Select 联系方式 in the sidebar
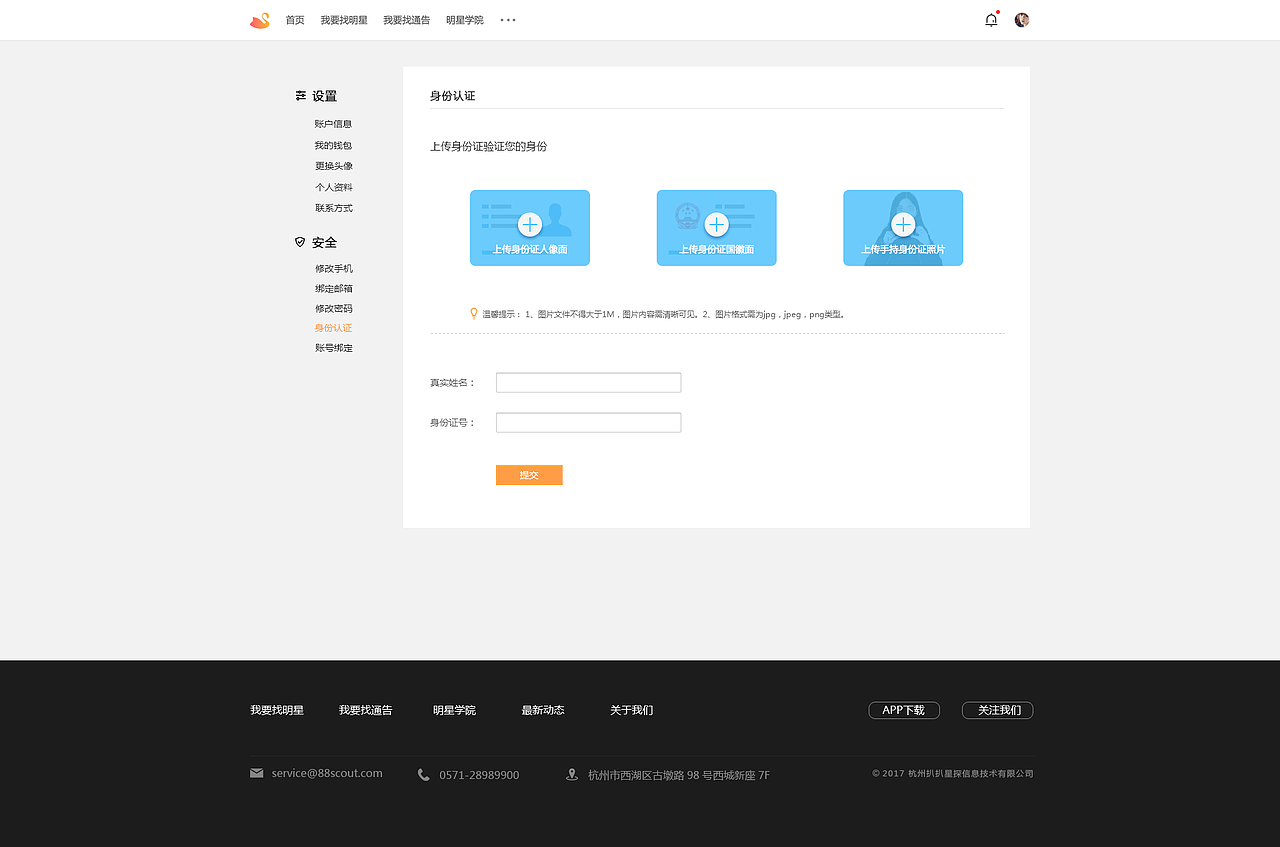The width and height of the screenshot is (1280, 847). (333, 208)
